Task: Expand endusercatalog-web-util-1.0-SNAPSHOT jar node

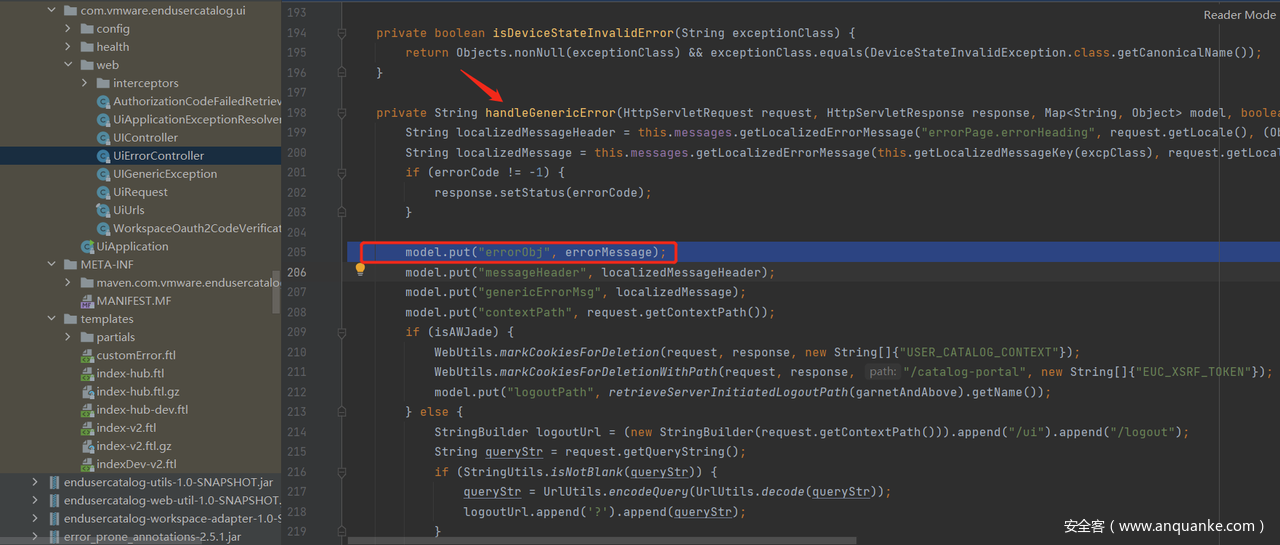Action: tap(36, 500)
